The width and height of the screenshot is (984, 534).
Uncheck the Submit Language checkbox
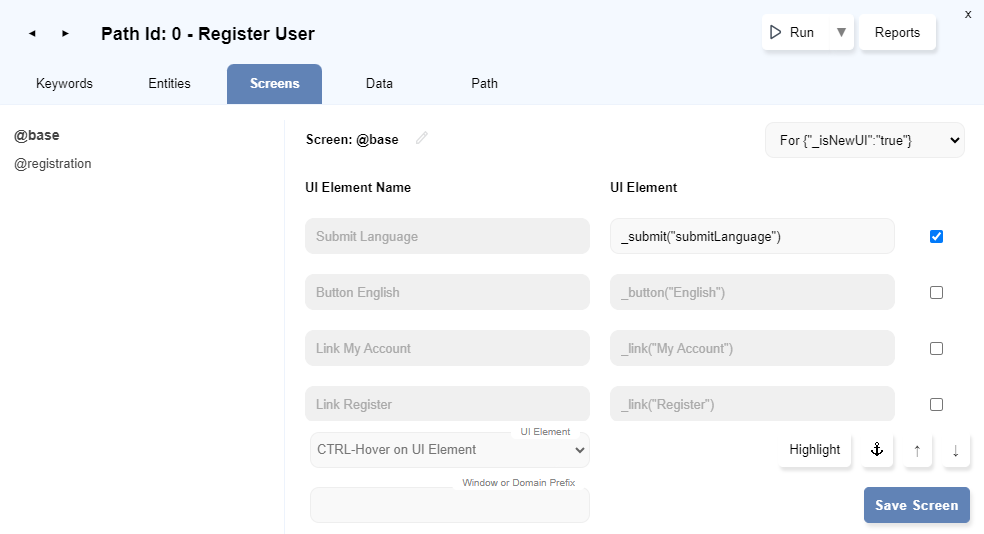(x=936, y=237)
